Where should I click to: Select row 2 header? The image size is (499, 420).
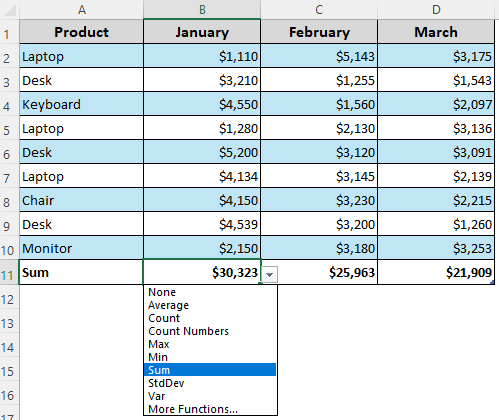tap(10, 56)
